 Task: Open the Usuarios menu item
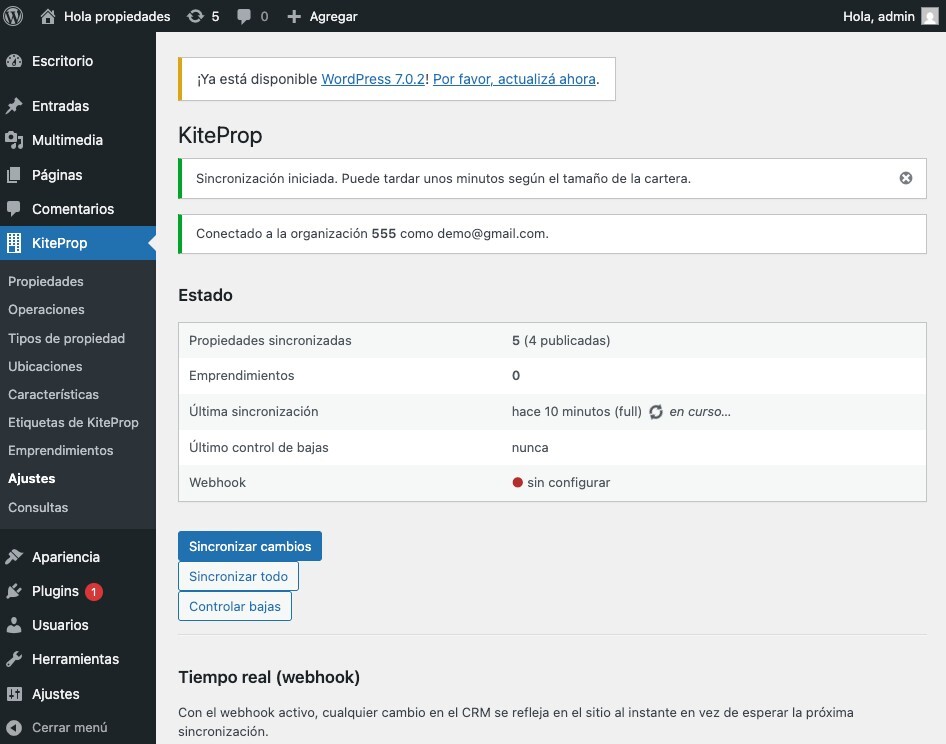[x=78, y=625]
